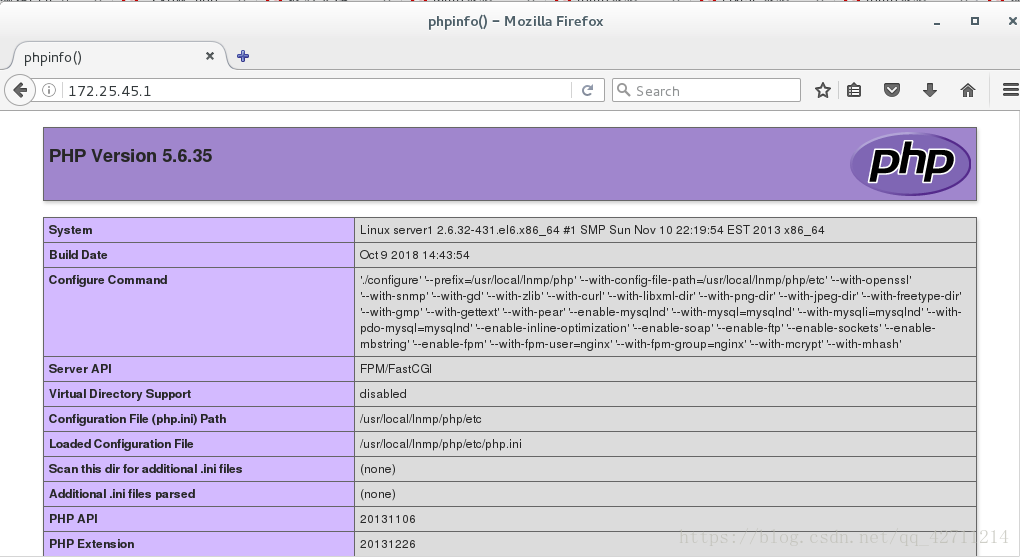The width and height of the screenshot is (1020, 557).
Task: Bookmark this page with the star icon
Action: (x=823, y=90)
